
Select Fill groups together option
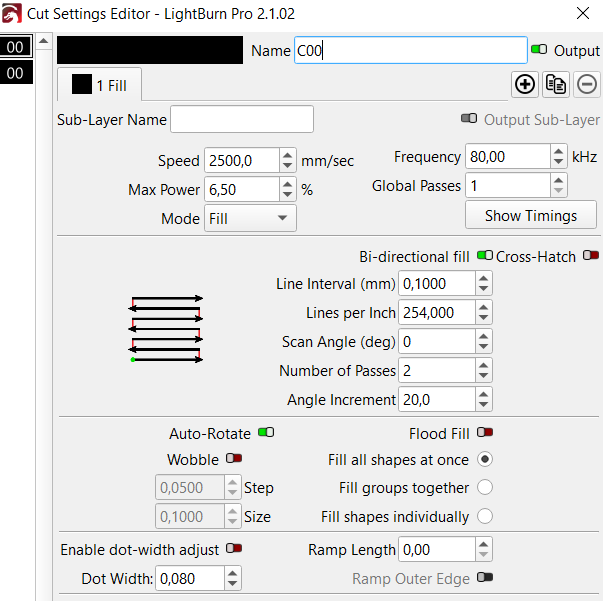[485, 488]
